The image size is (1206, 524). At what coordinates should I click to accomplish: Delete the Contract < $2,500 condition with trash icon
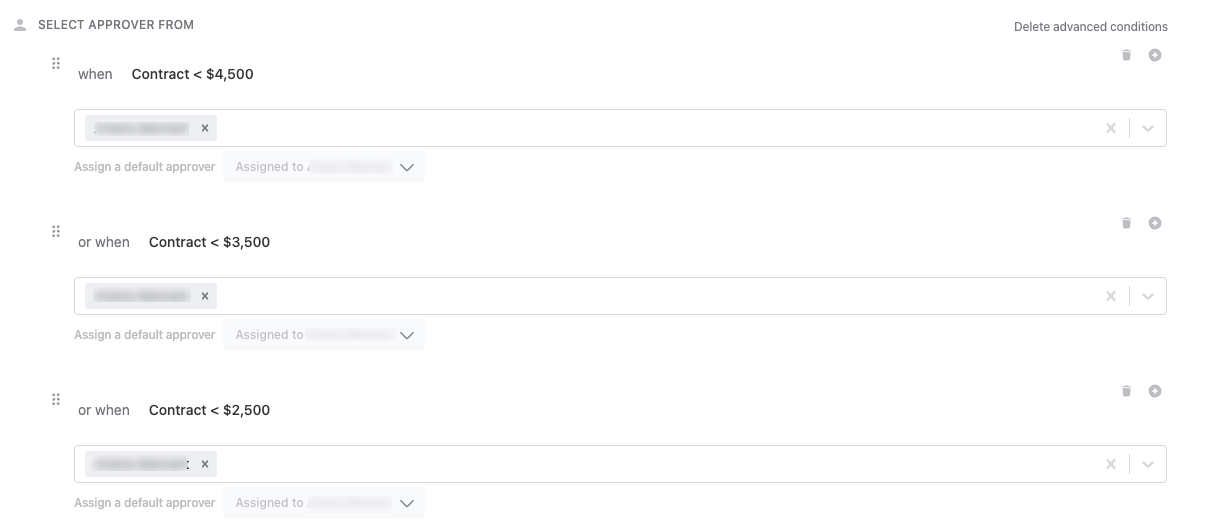(1126, 391)
